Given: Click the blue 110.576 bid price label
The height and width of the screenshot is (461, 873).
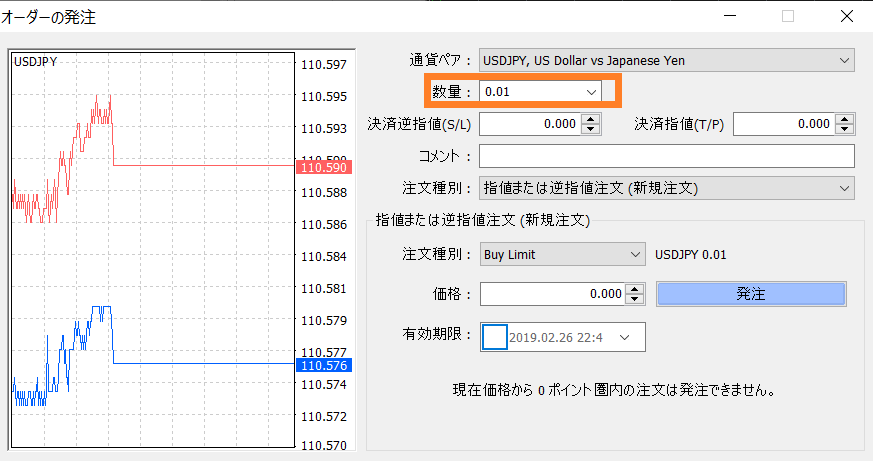Looking at the screenshot, I should [323, 365].
